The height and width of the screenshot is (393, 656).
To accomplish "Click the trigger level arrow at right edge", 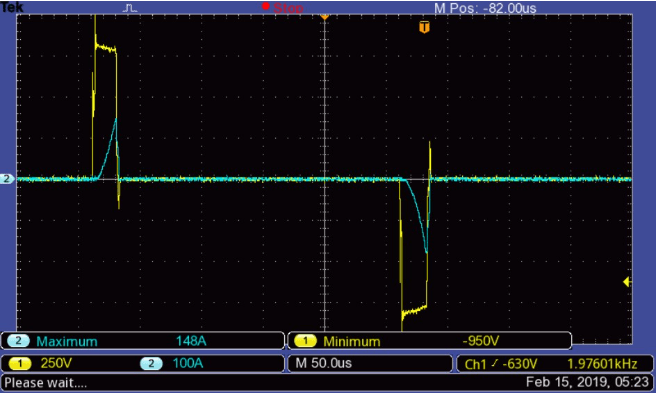I will coord(626,282).
